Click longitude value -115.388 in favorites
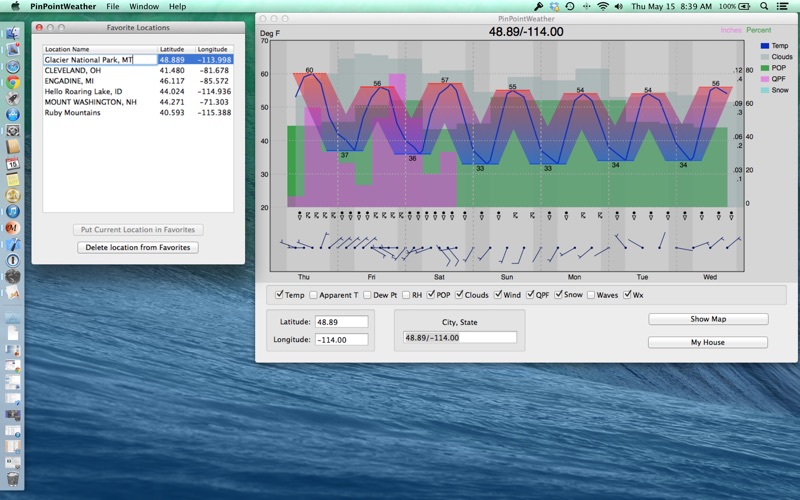This screenshot has height=500, width=800. pyautogui.click(x=214, y=113)
